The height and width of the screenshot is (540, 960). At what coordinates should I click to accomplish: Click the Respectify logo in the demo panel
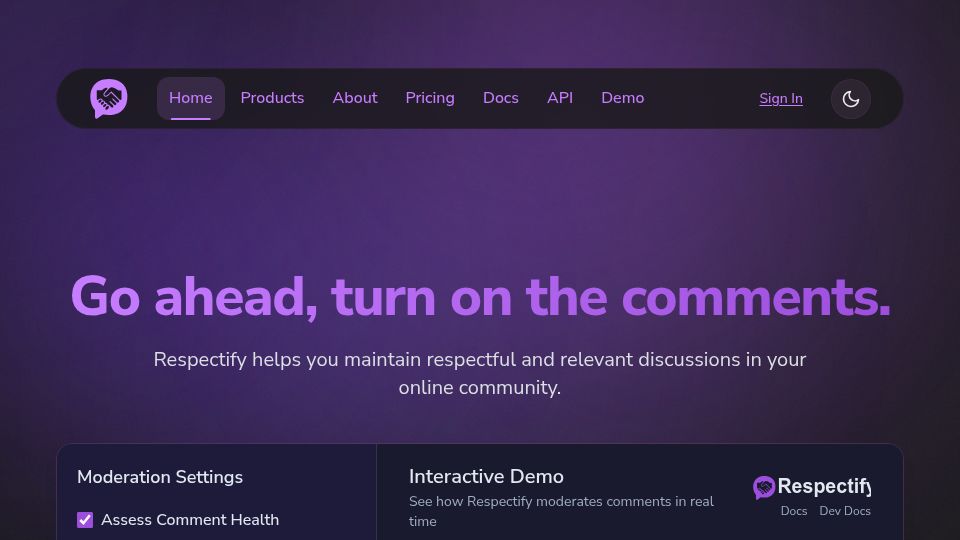812,487
